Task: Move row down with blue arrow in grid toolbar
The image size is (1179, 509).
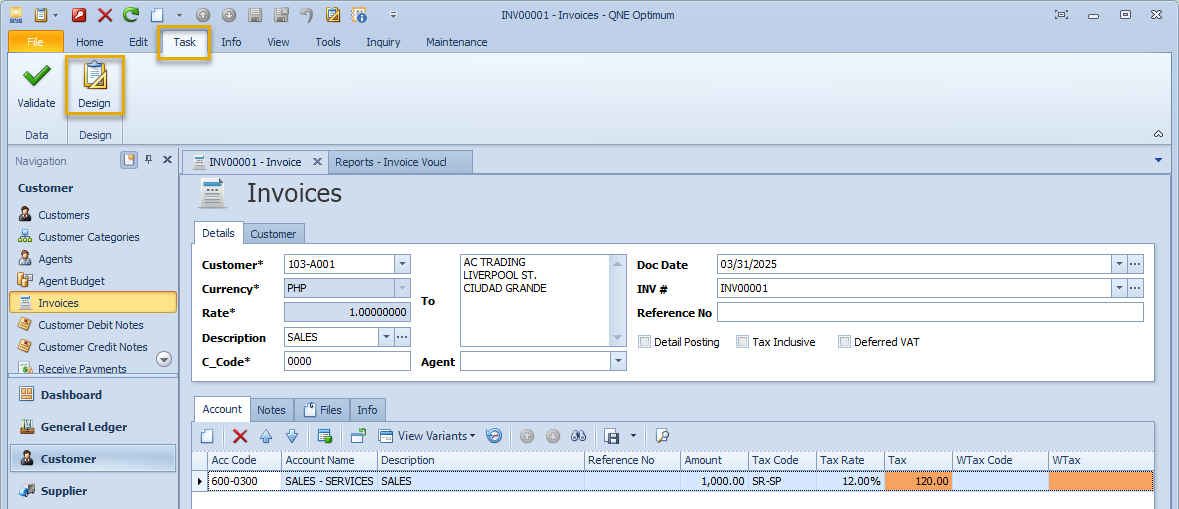Action: pos(292,435)
